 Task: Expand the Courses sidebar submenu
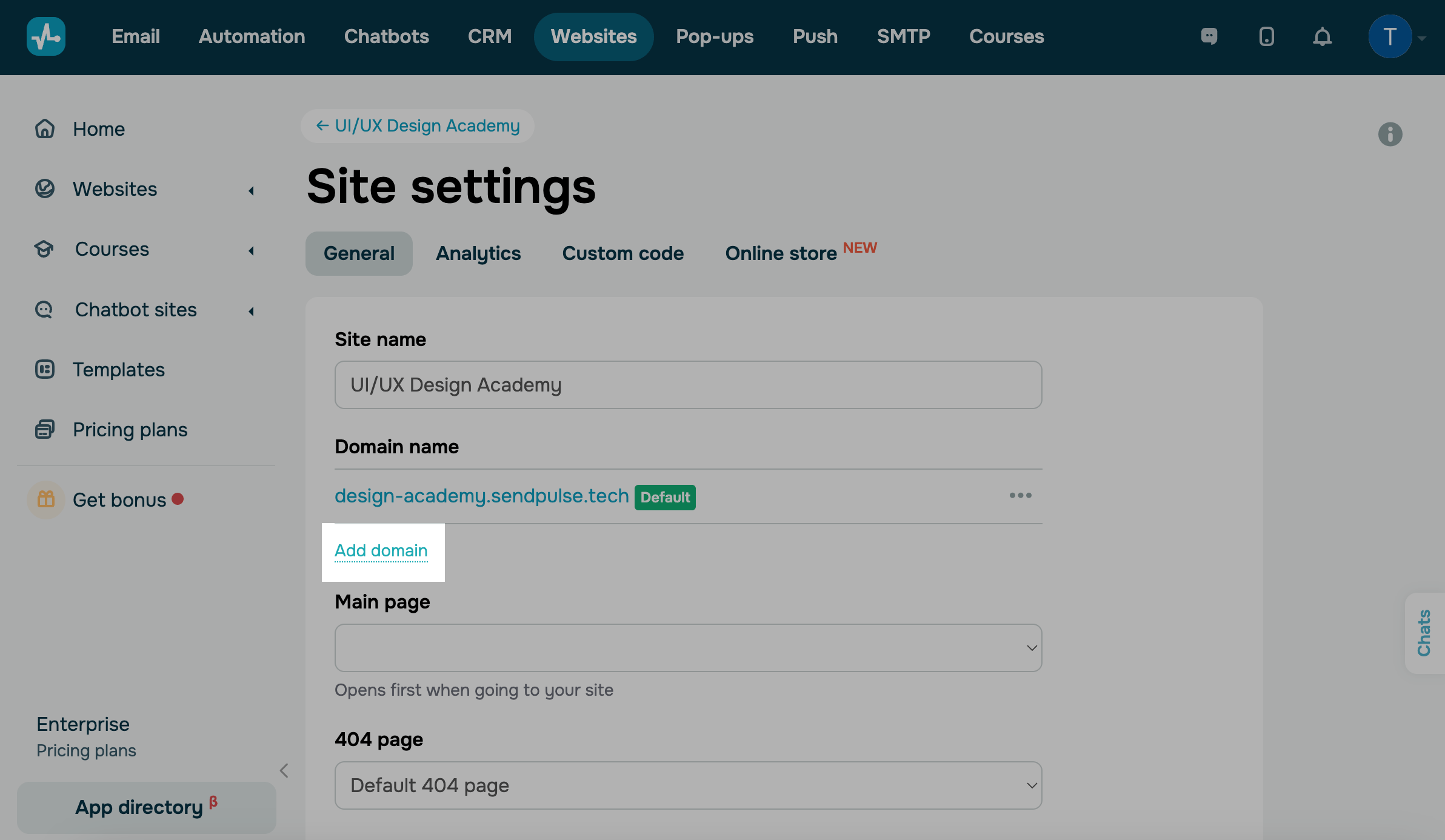click(251, 250)
